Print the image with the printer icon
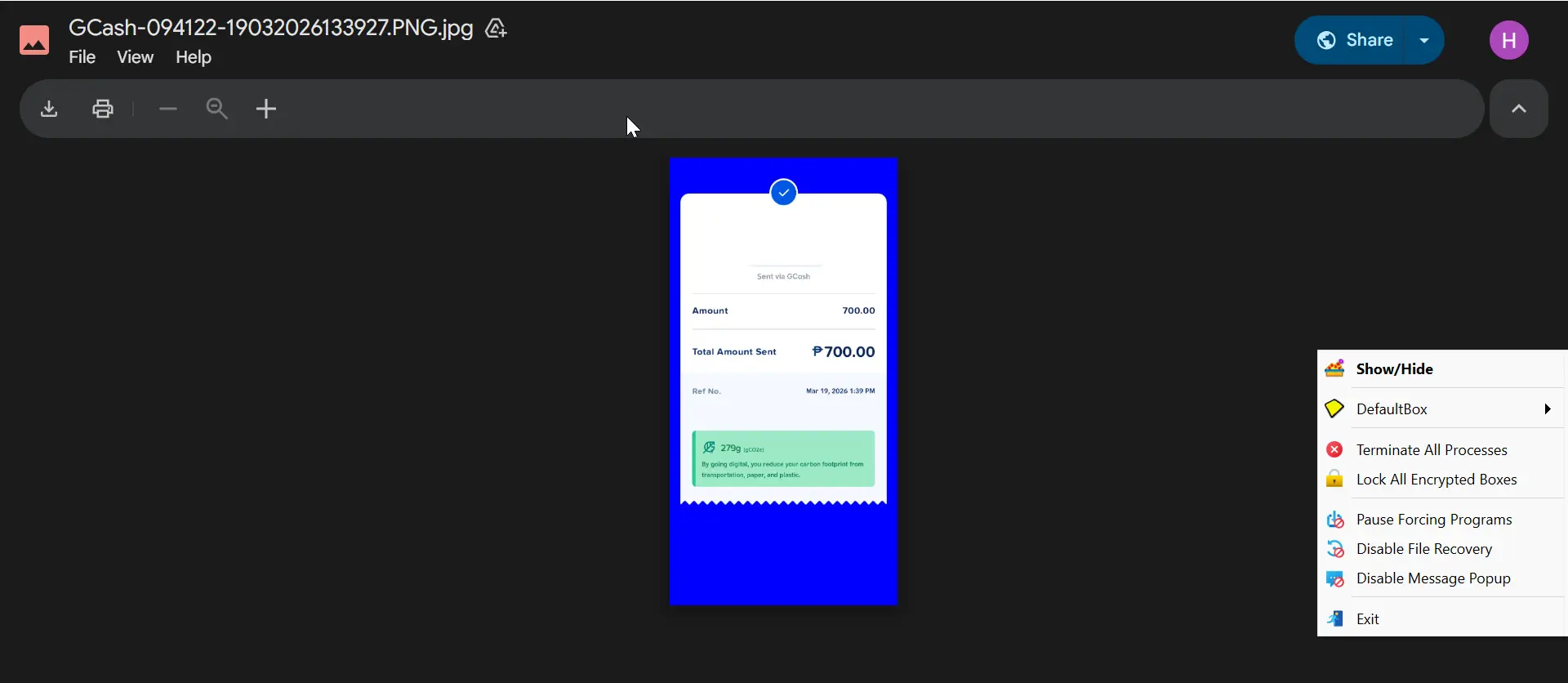 point(103,109)
